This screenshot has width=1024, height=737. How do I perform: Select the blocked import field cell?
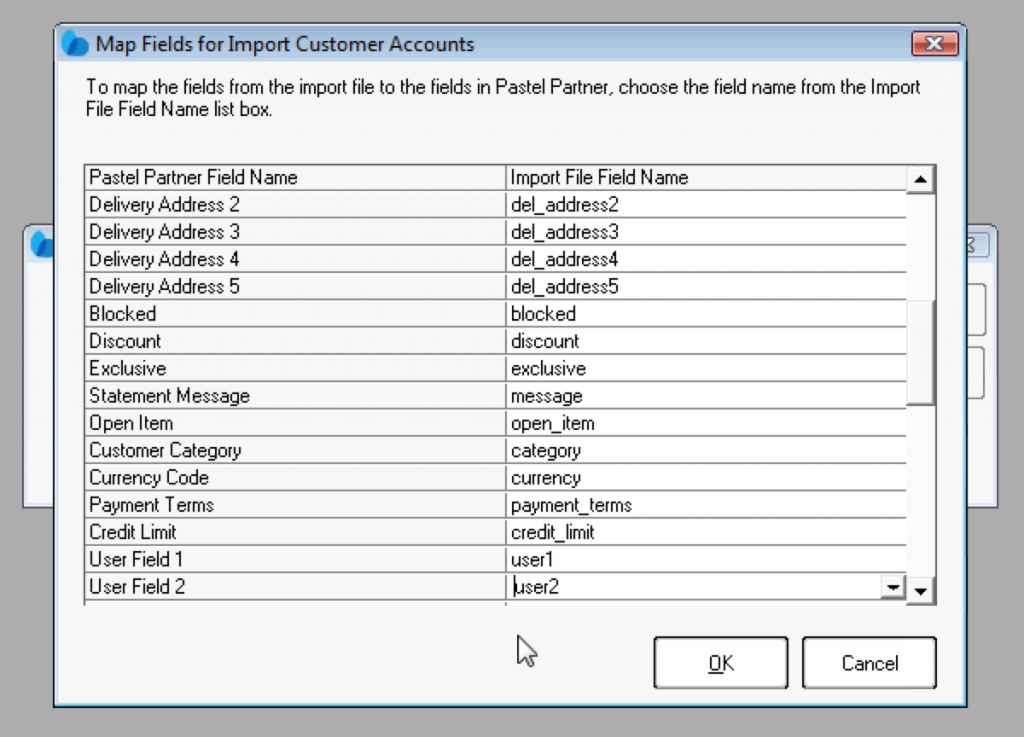pyautogui.click(x=706, y=314)
